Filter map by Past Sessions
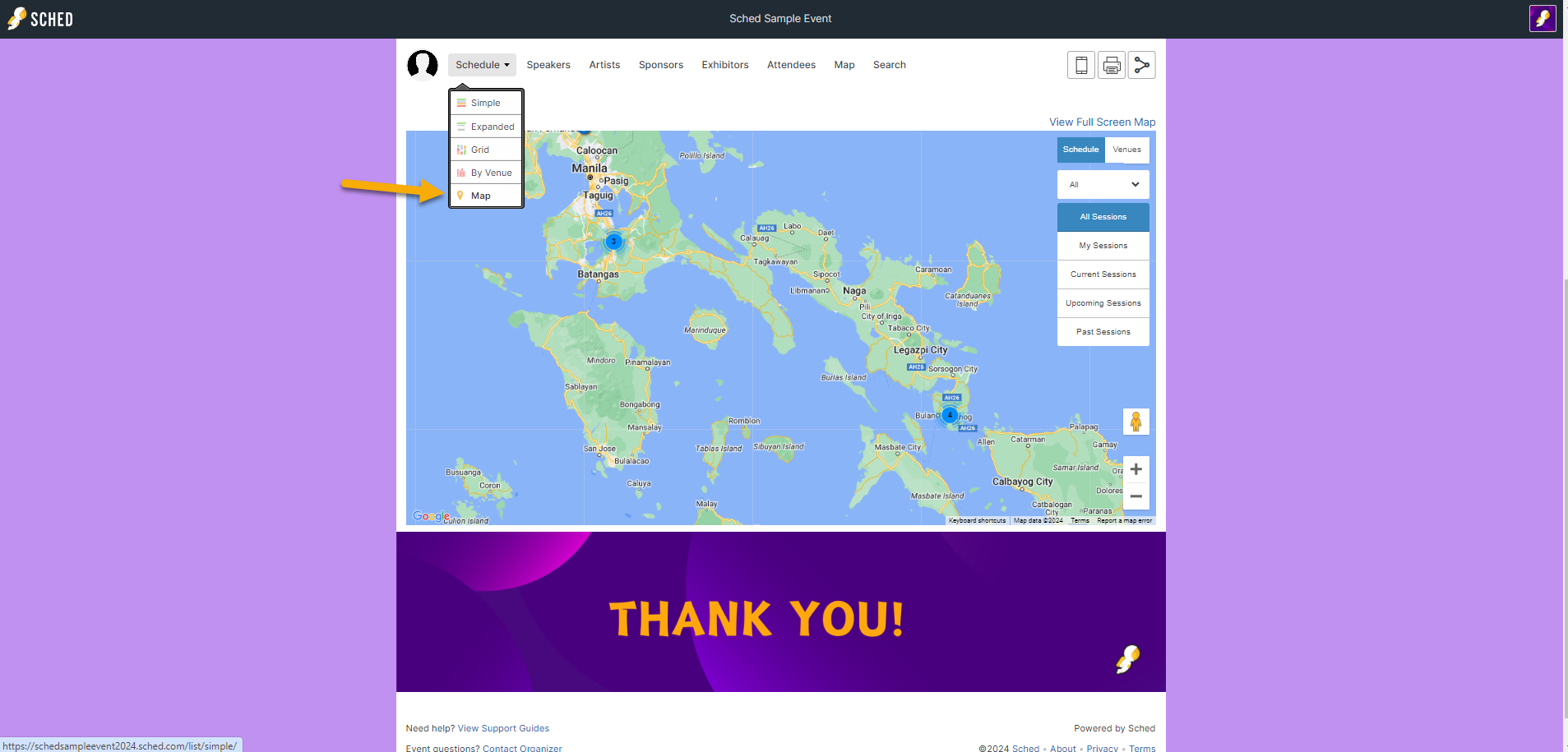Image resolution: width=1568 pixels, height=752 pixels. (x=1103, y=332)
